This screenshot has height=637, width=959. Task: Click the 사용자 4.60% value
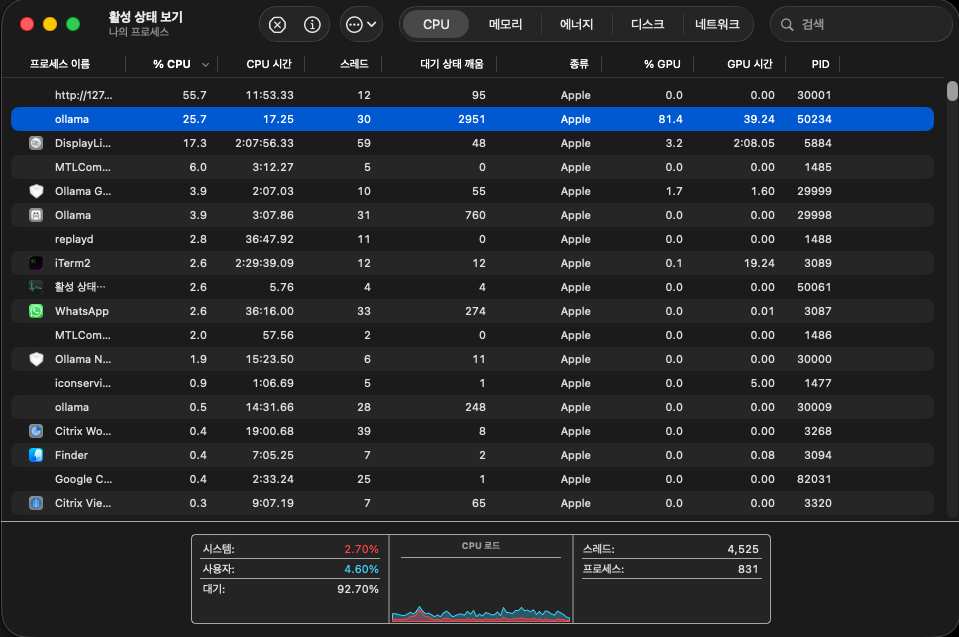(x=361, y=569)
